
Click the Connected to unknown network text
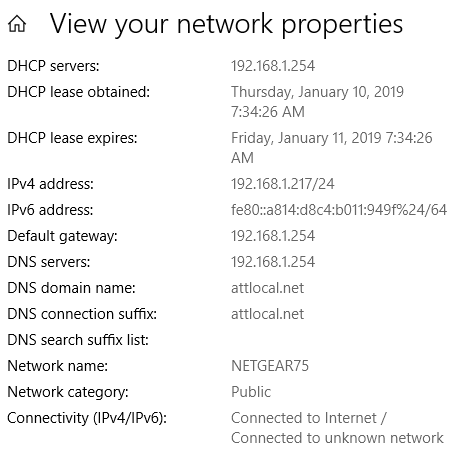tap(337, 438)
